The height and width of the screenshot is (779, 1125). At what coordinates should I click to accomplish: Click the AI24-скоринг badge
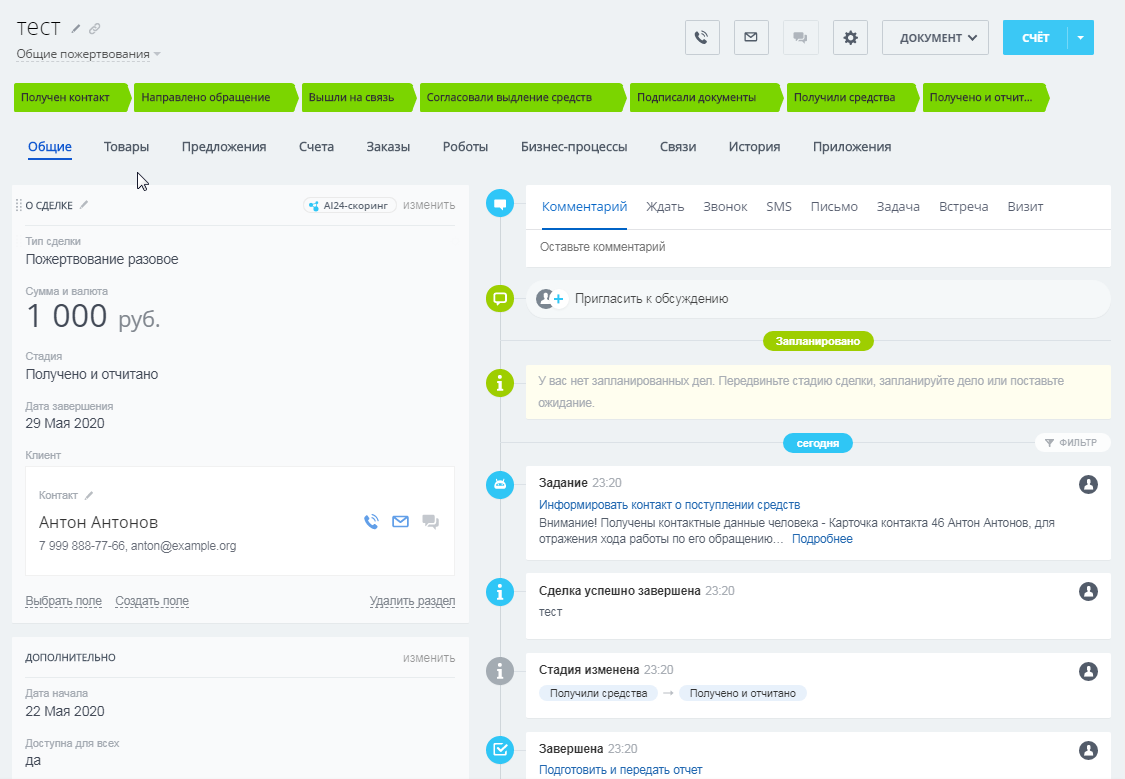(x=349, y=205)
